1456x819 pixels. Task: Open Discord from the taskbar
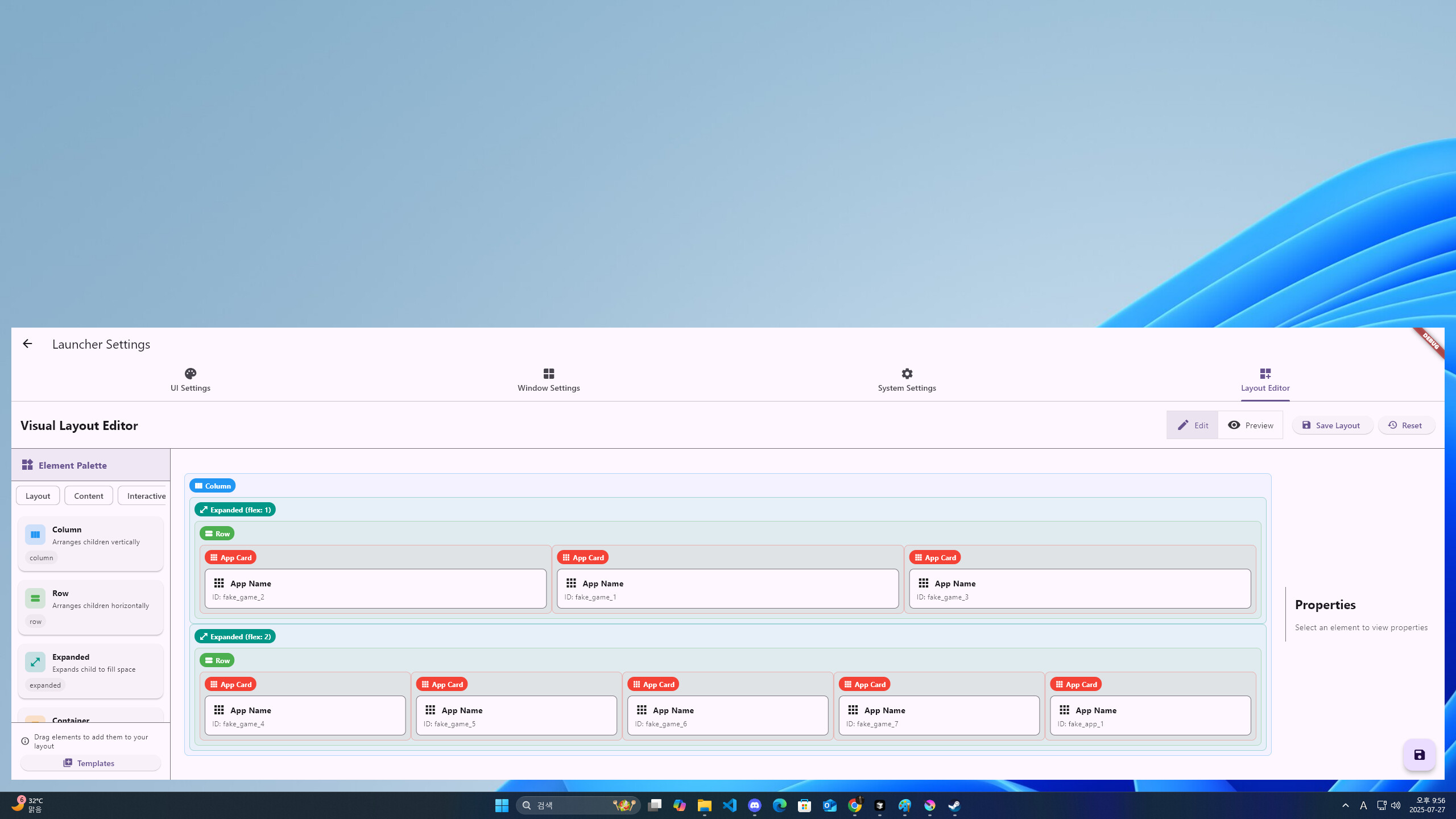pos(754,805)
